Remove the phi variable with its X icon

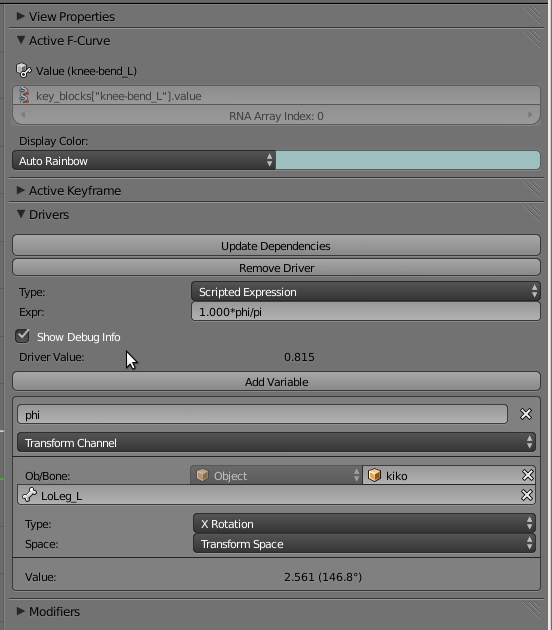[x=525, y=414]
